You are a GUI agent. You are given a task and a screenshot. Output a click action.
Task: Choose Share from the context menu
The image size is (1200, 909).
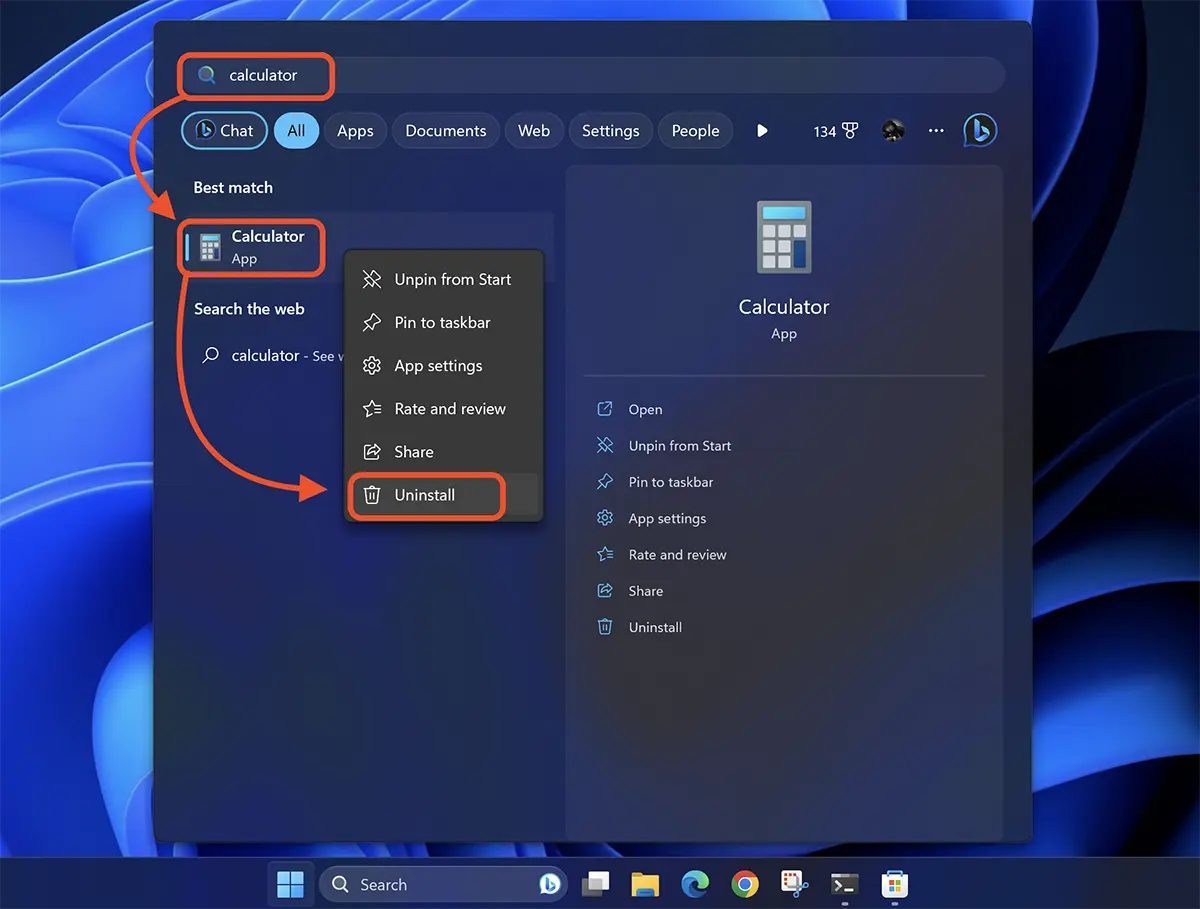[x=444, y=452]
